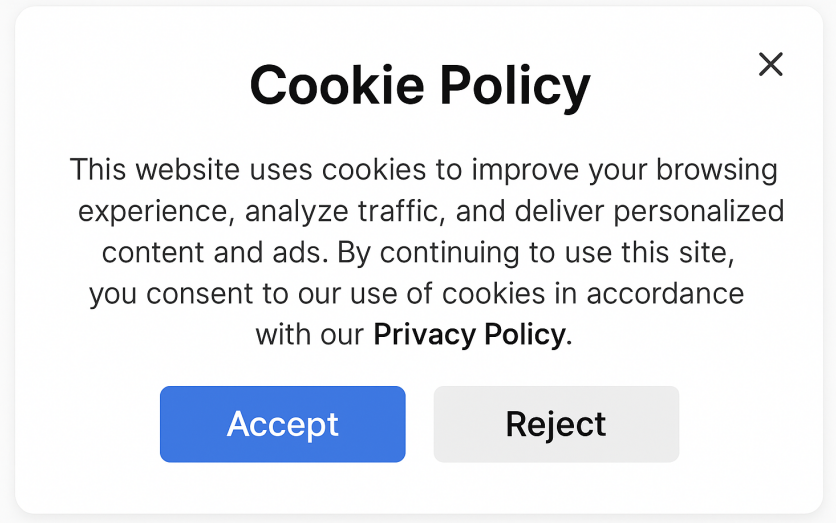The height and width of the screenshot is (523, 836).
Task: Click the word 'continuing' in the description
Action: (449, 253)
